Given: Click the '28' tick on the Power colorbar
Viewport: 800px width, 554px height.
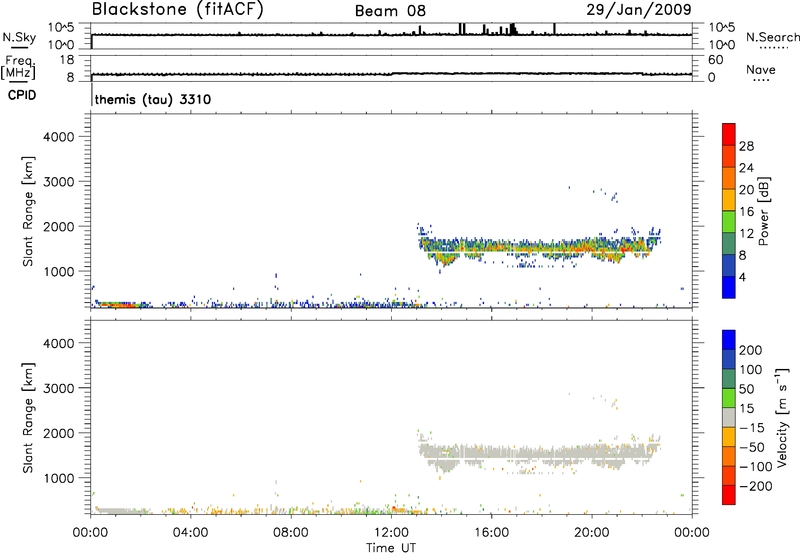Looking at the screenshot, I should point(746,146).
